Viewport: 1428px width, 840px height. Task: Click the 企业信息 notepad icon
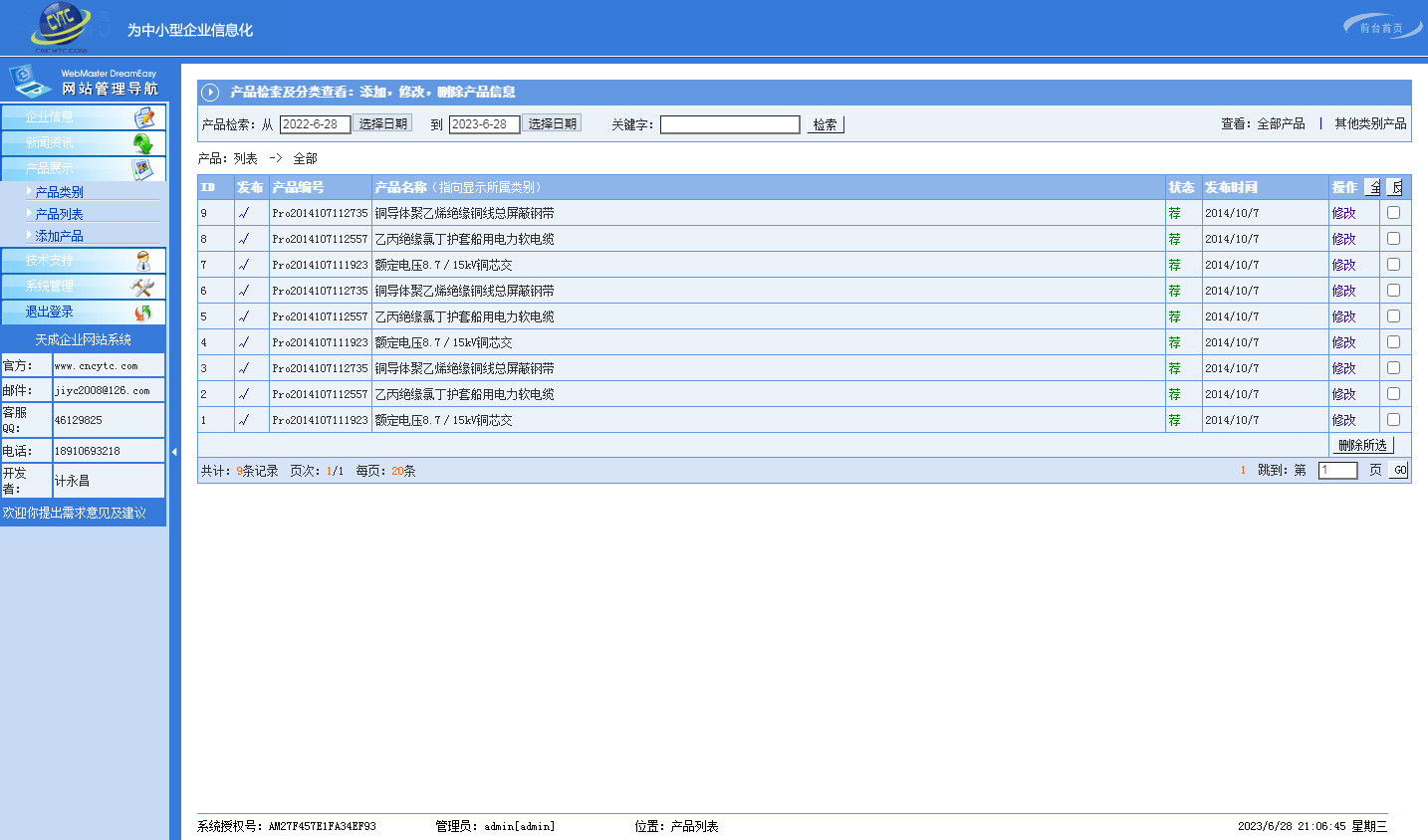coord(143,117)
